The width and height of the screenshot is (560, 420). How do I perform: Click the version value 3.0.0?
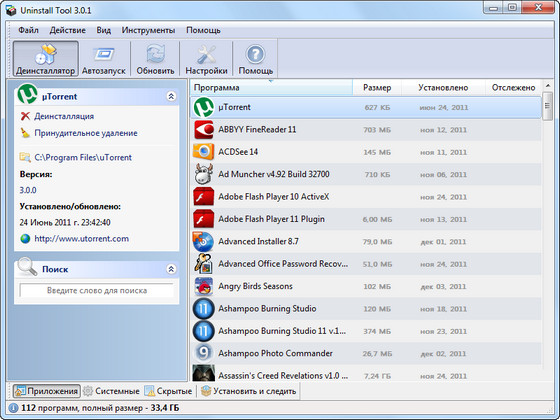pos(28,190)
